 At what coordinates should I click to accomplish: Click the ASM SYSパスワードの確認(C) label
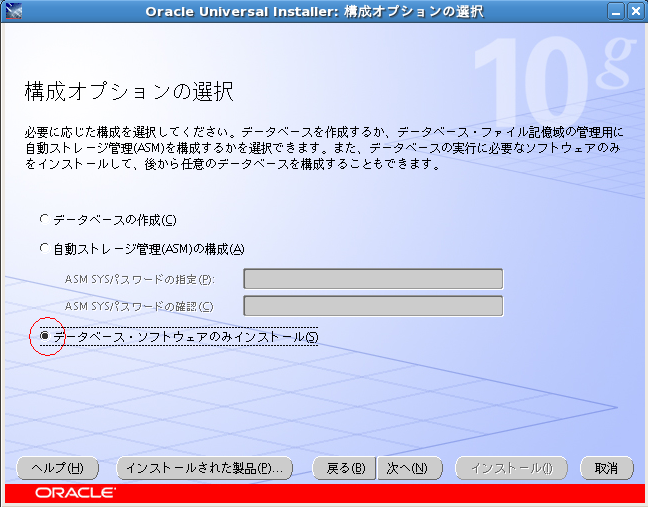pyautogui.click(x=139, y=307)
